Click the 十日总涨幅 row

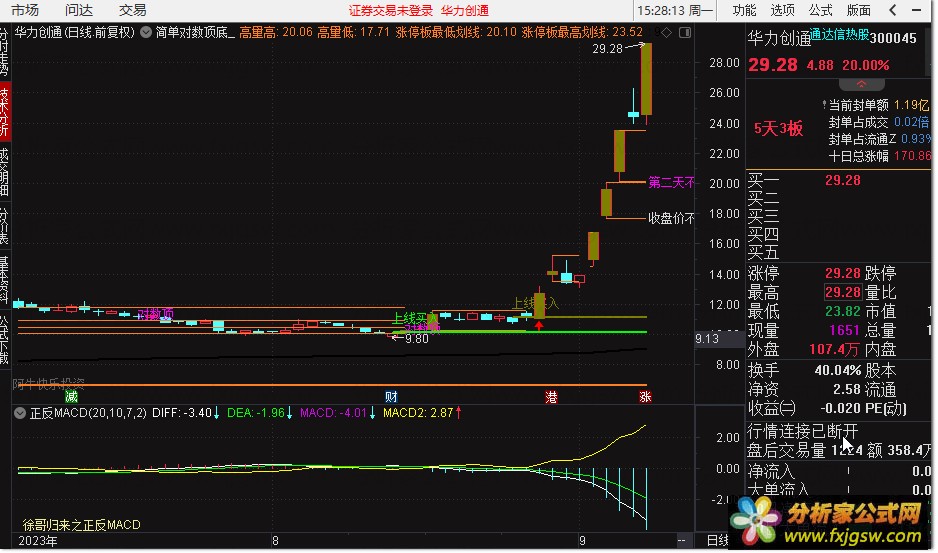click(879, 156)
